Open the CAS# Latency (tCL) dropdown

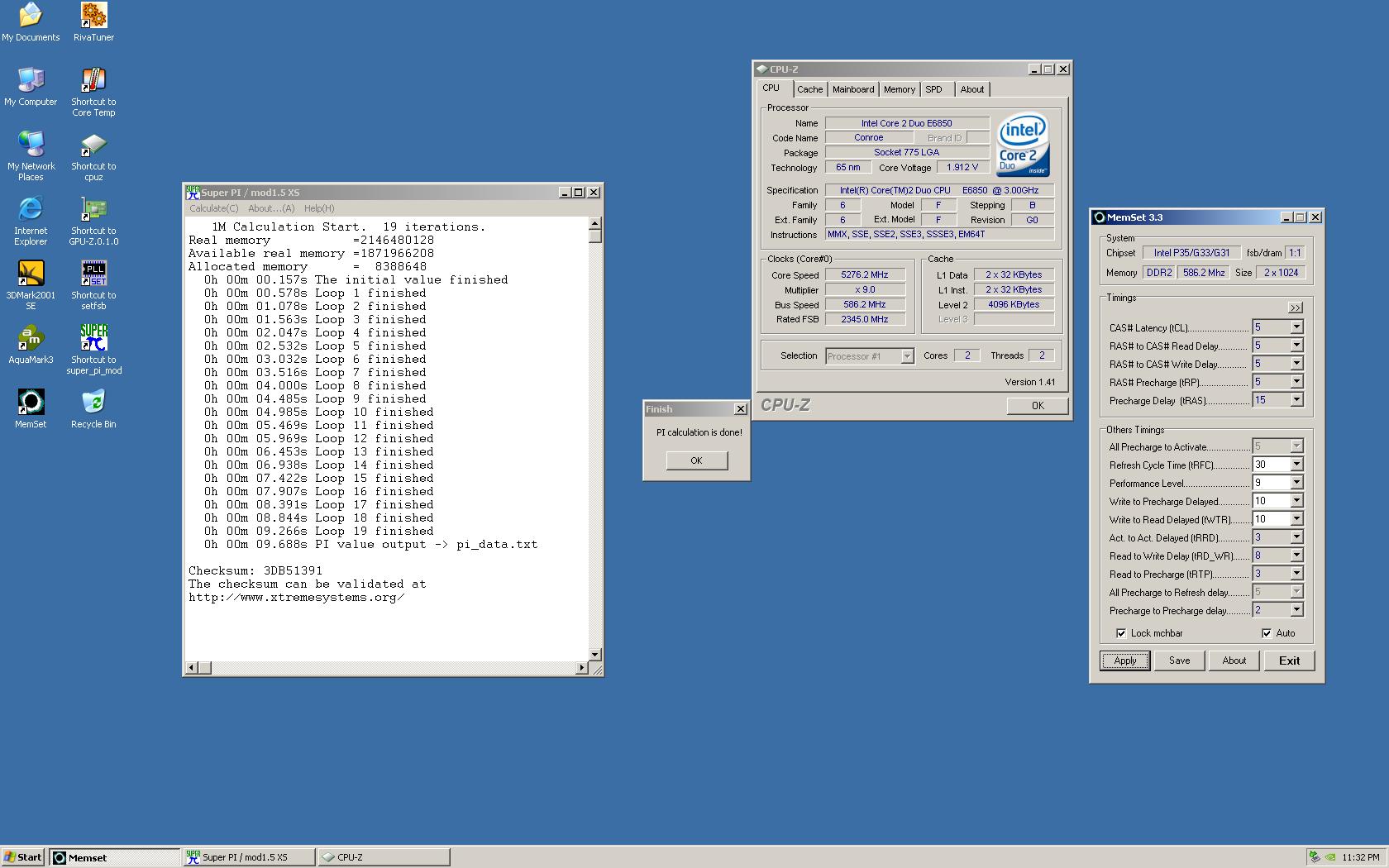click(x=1296, y=327)
